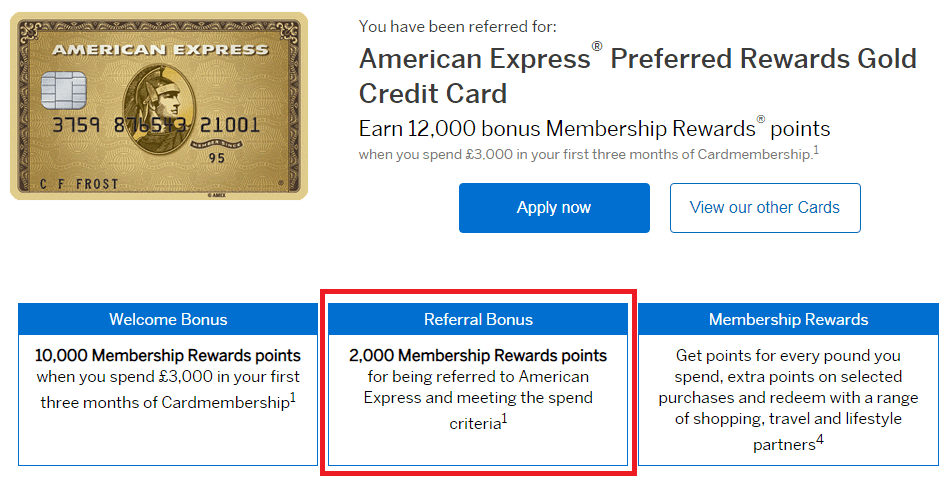This screenshot has height=489, width=952.
Task: Click the 10,000 Membership Rewards points text
Action: click(168, 355)
